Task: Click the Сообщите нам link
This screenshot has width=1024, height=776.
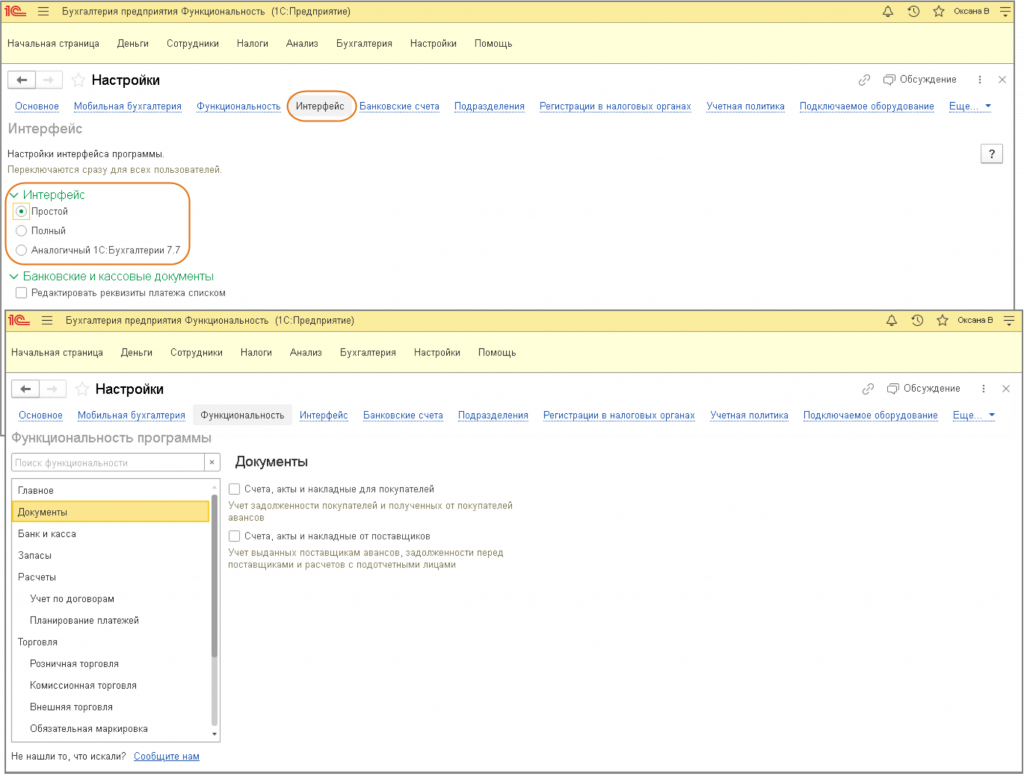Action: [166, 756]
